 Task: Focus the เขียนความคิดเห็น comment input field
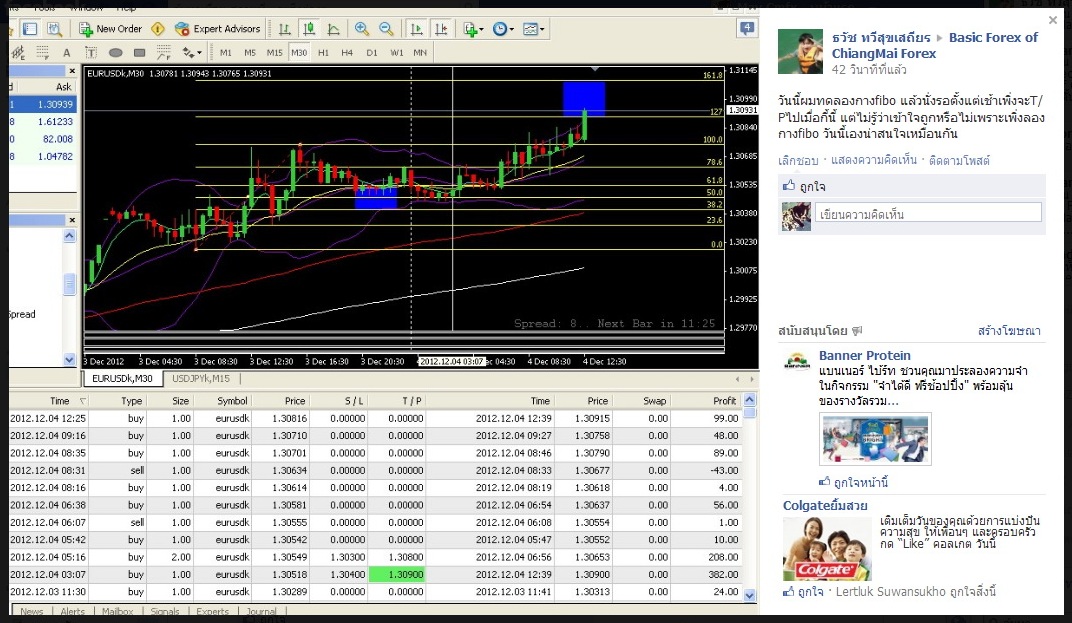click(928, 213)
